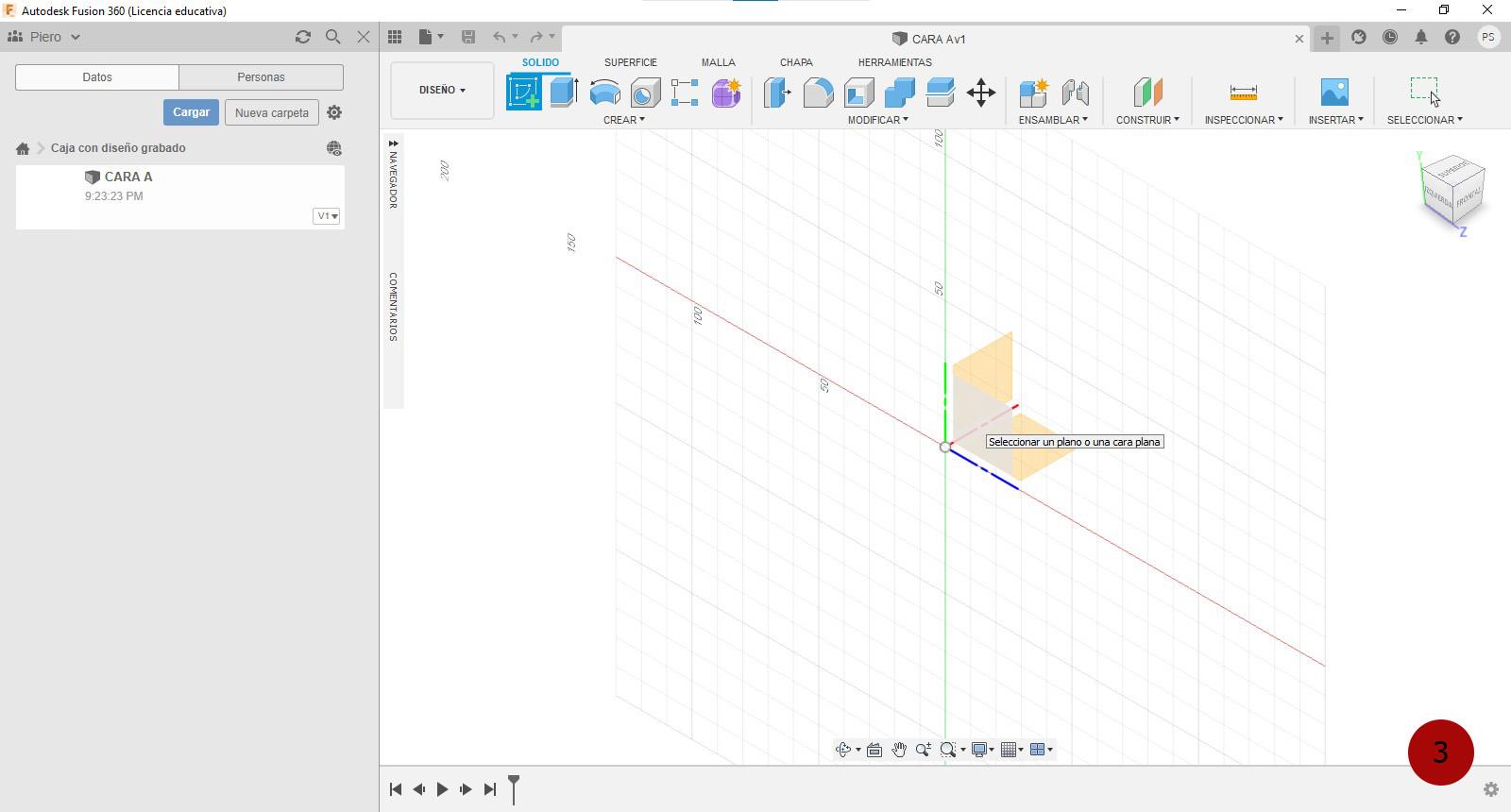The image size is (1511, 812).
Task: Add a new design tab
Action: pyautogui.click(x=1327, y=38)
